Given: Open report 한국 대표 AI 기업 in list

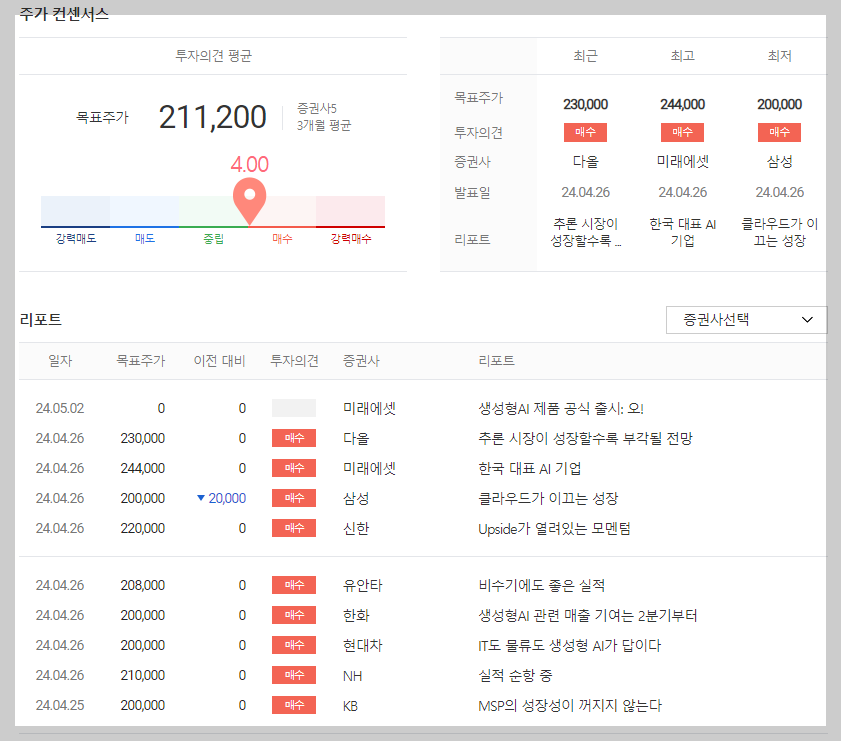Looking at the screenshot, I should [529, 469].
